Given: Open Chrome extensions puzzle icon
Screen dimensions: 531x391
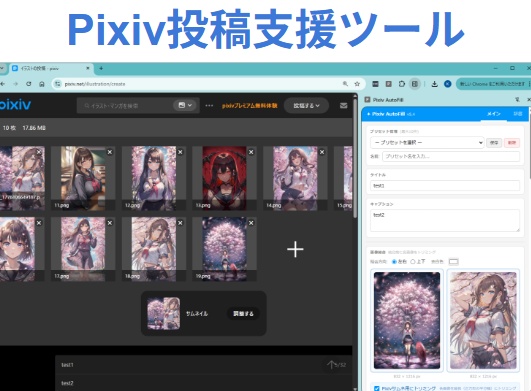Looking at the screenshot, I should [402, 84].
